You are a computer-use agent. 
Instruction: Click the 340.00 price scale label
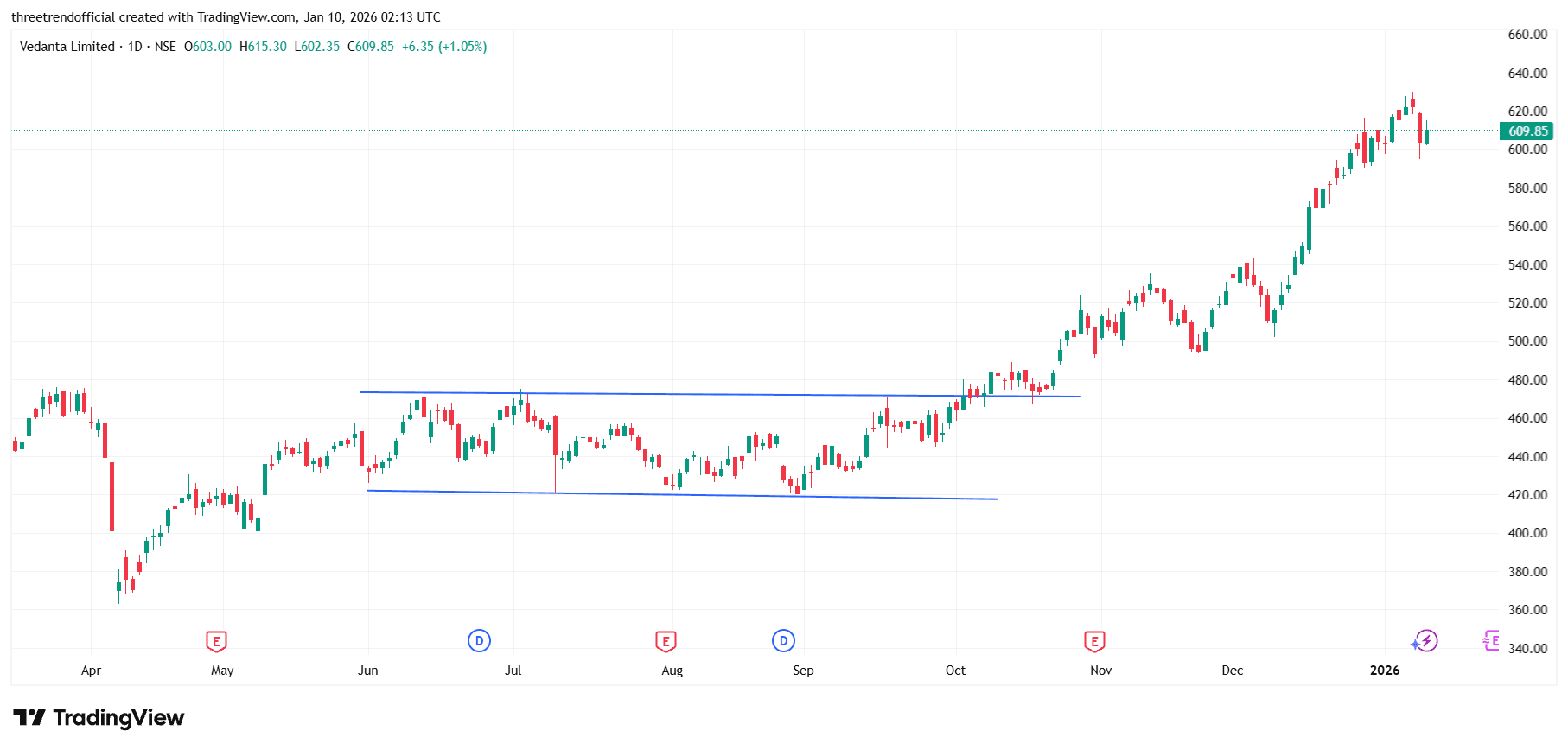click(x=1527, y=649)
